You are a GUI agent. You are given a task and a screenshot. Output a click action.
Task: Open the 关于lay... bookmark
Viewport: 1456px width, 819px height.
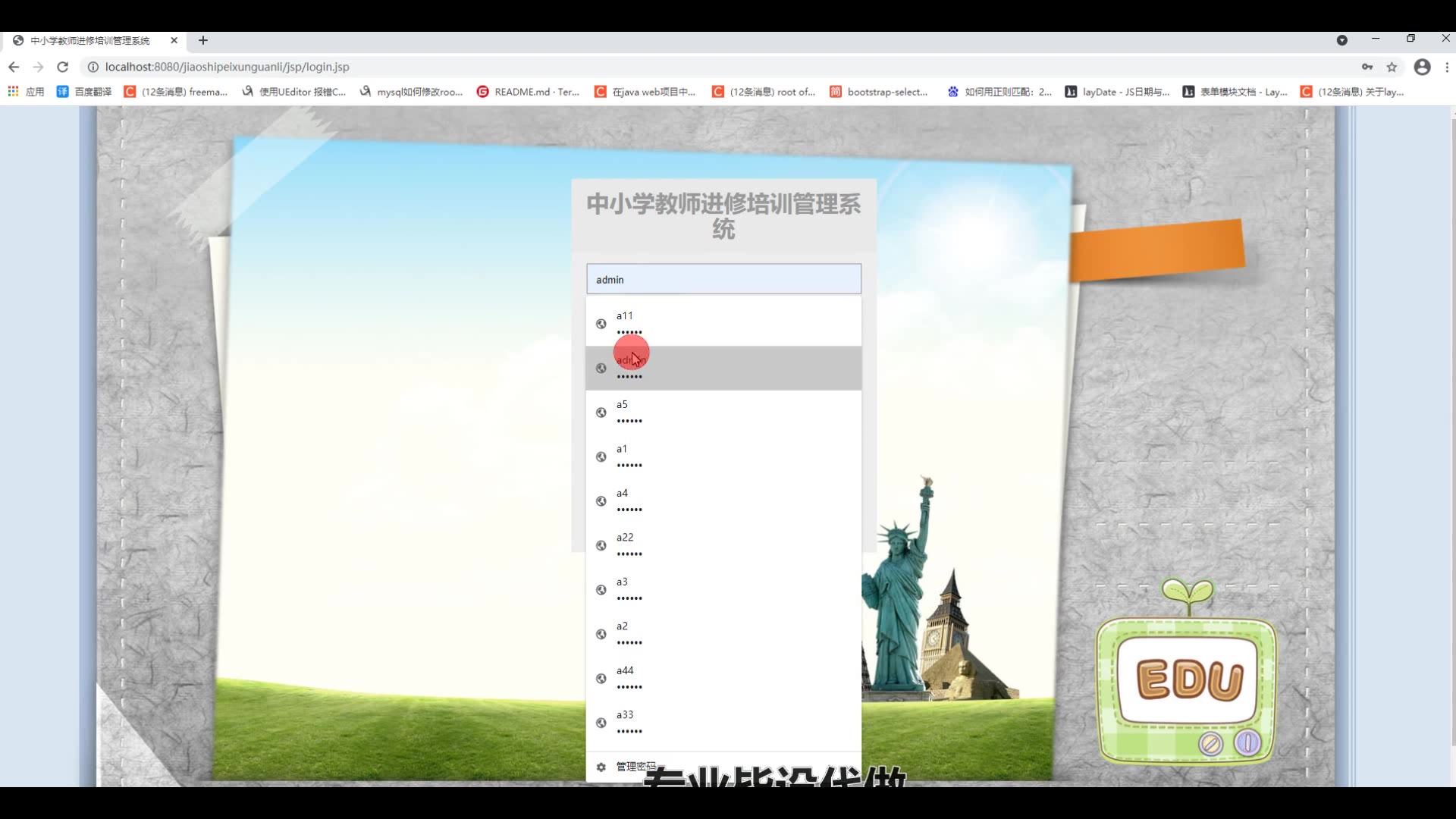click(1352, 92)
